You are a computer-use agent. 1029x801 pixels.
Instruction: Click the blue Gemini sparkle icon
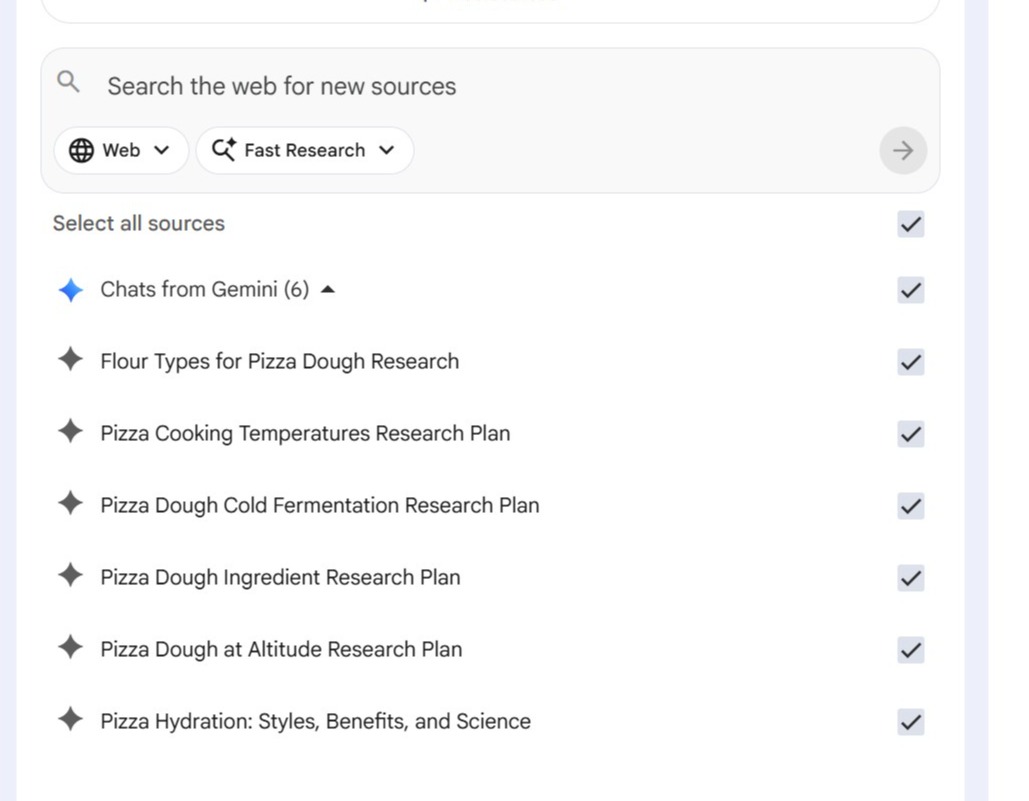coord(70,290)
